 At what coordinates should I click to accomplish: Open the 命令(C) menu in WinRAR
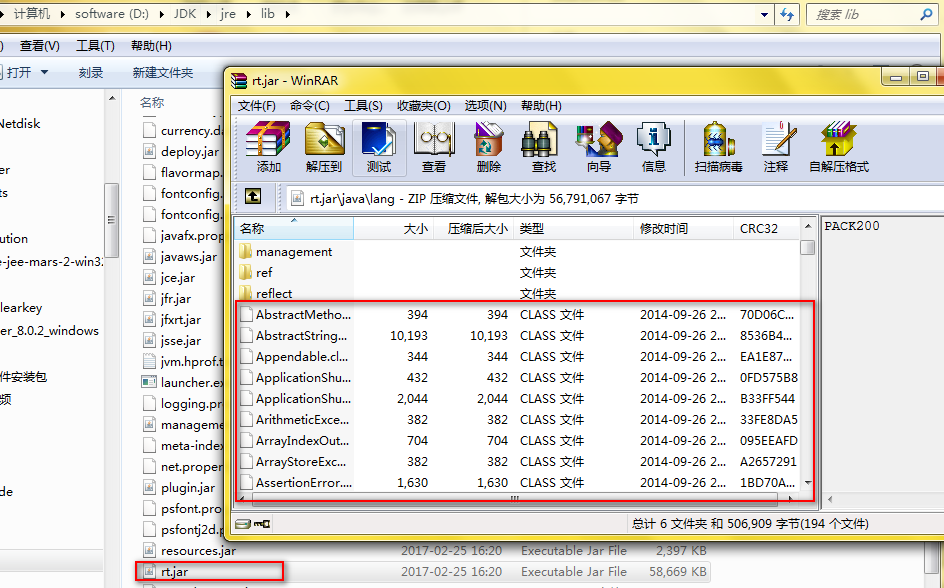coord(309,106)
